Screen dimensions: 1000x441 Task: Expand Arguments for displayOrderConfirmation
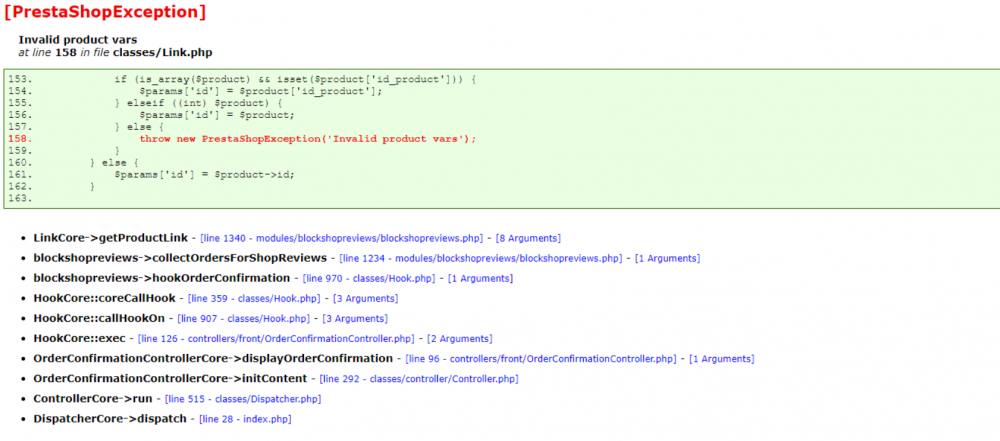click(720, 359)
